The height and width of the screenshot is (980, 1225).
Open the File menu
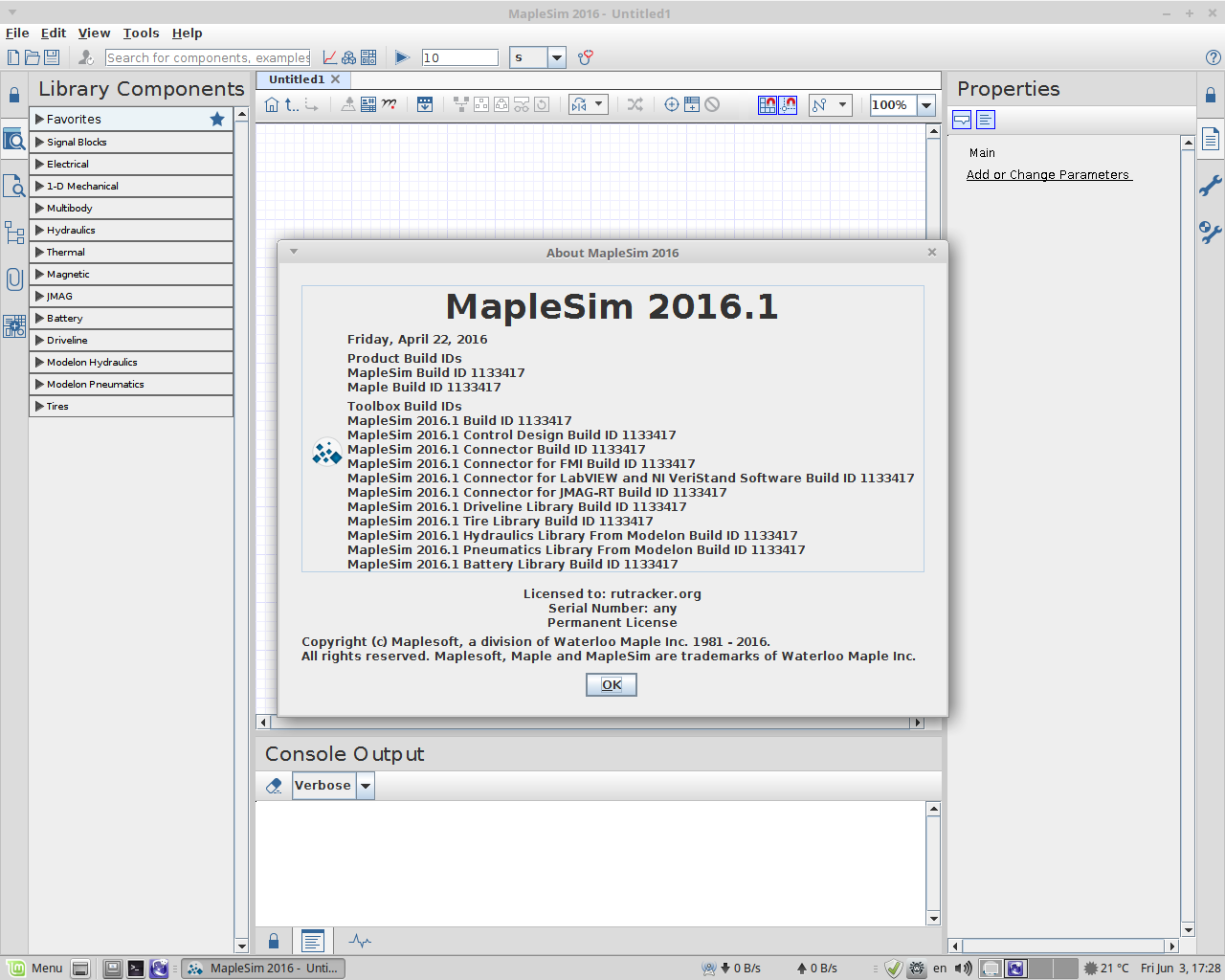(x=17, y=33)
